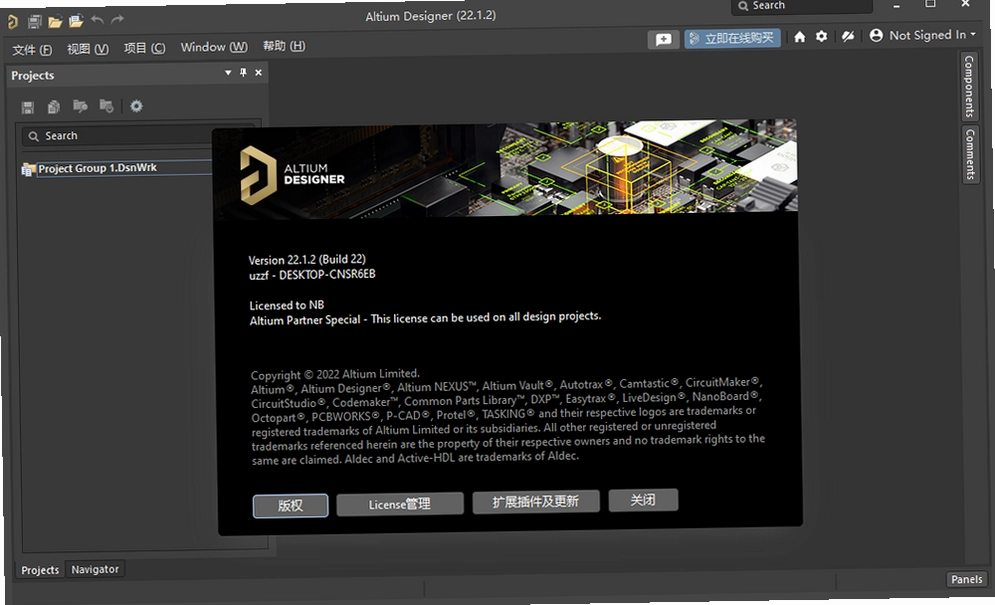Viewport: 995px width, 605px height.
Task: Click the Copyright © 2022 Altium Limited text
Action: tap(335, 374)
